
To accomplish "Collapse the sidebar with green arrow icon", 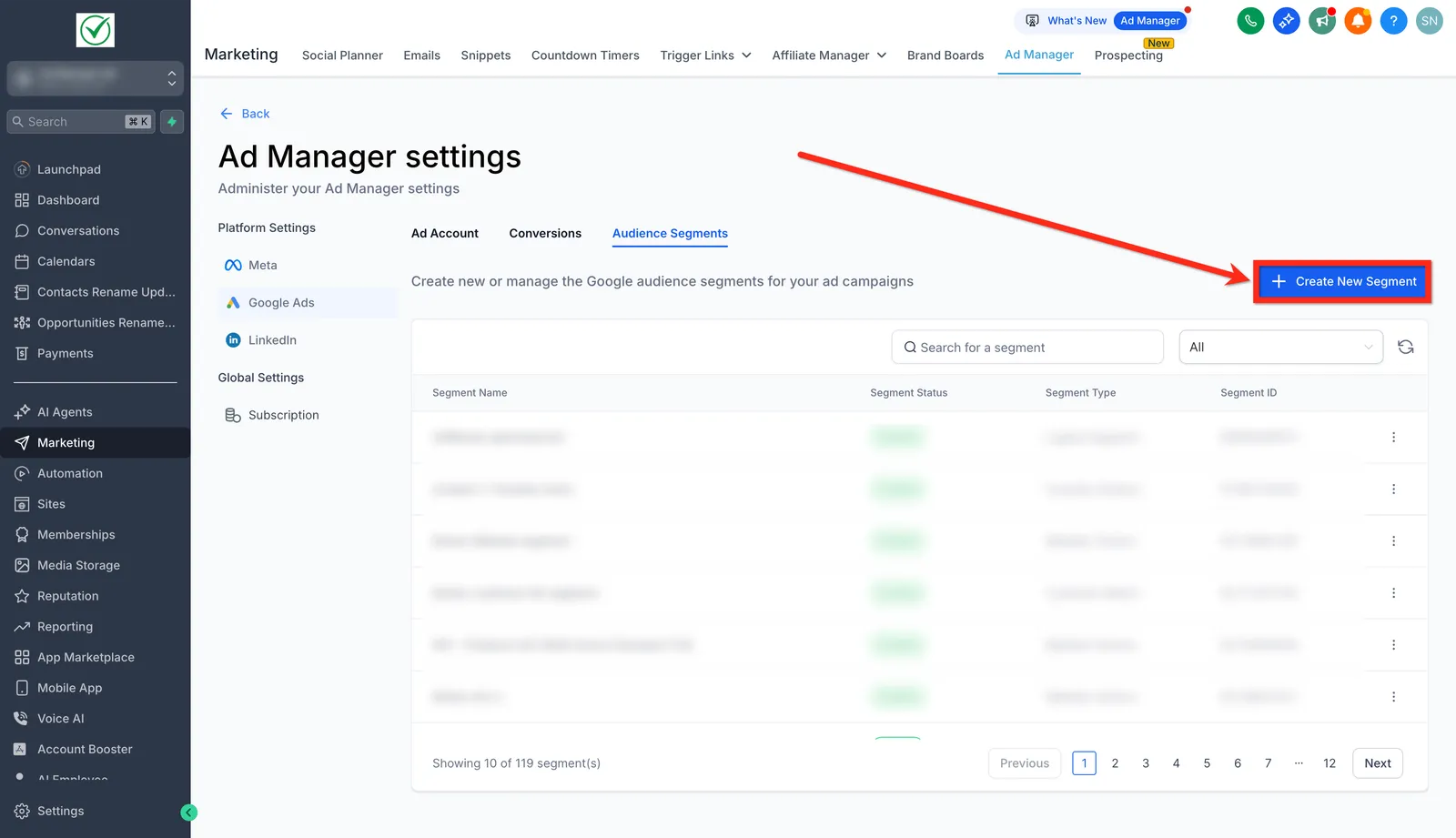I will coord(189,813).
